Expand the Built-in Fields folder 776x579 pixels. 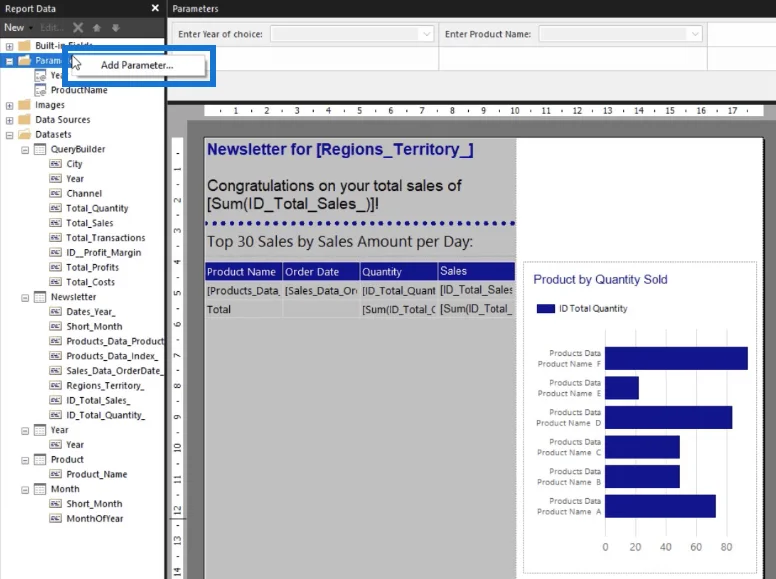(9, 46)
